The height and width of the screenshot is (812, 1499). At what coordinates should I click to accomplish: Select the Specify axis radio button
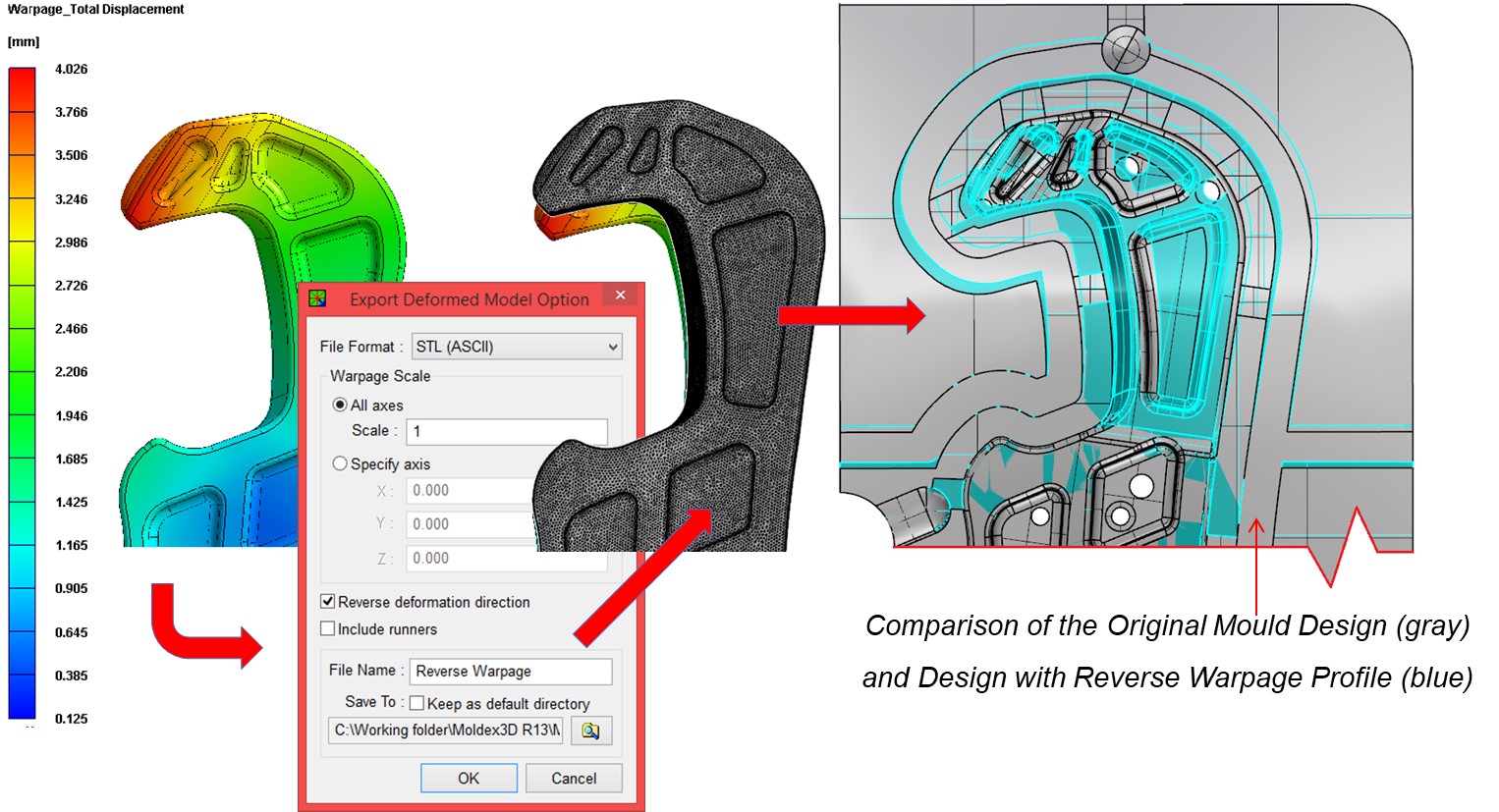click(340, 463)
